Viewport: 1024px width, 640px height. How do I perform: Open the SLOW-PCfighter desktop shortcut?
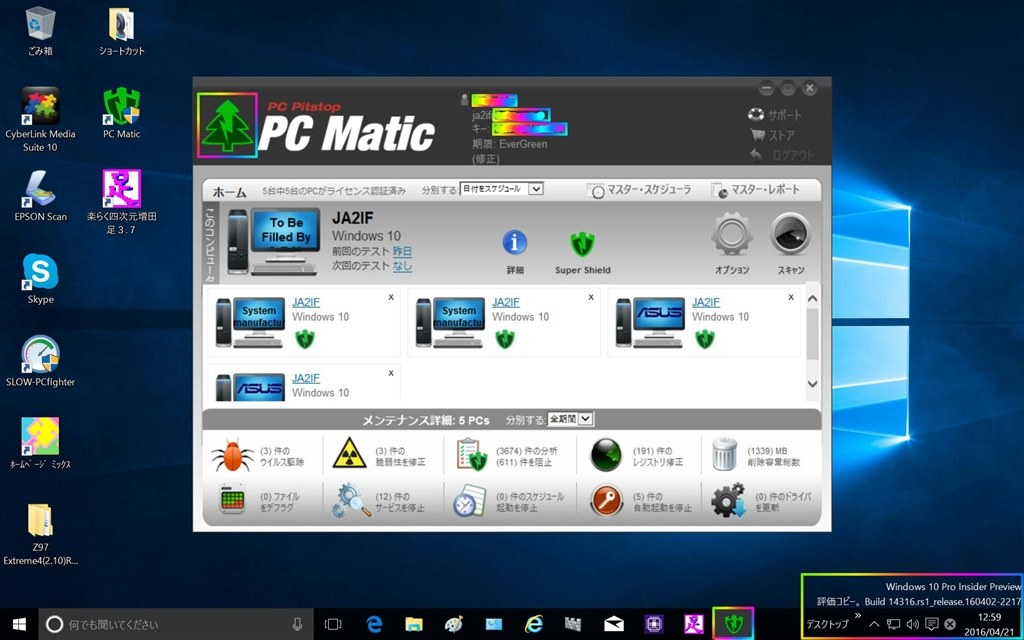tap(40, 360)
